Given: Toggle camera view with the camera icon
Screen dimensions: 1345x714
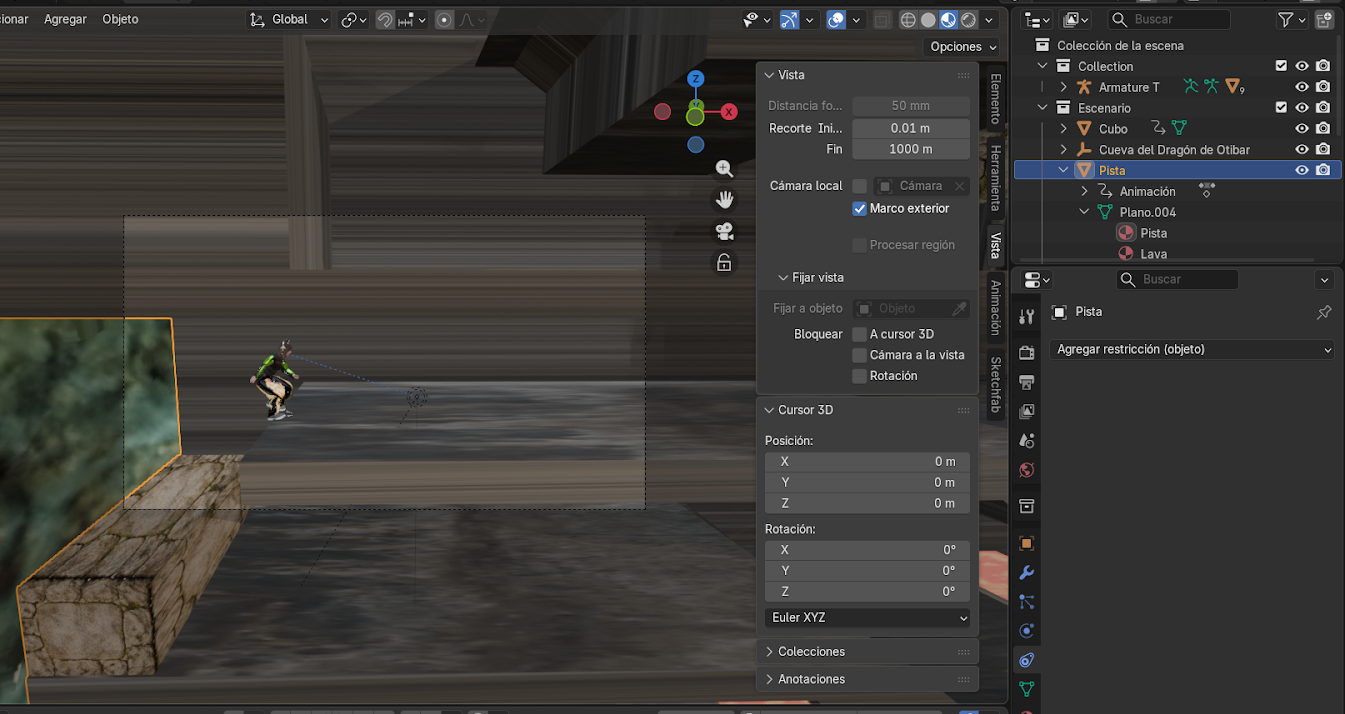Looking at the screenshot, I should [725, 232].
